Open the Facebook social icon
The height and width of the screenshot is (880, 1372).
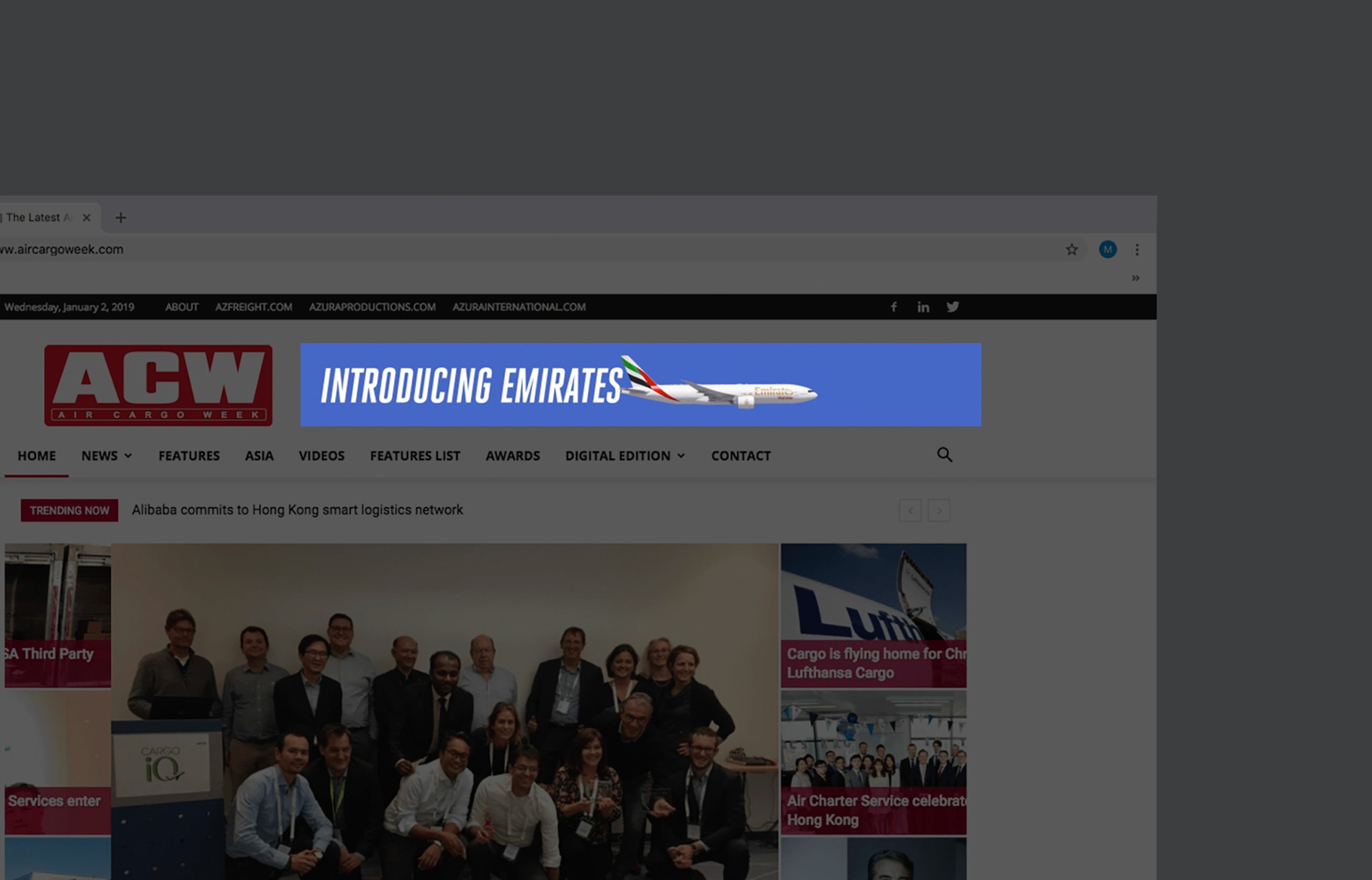tap(894, 307)
